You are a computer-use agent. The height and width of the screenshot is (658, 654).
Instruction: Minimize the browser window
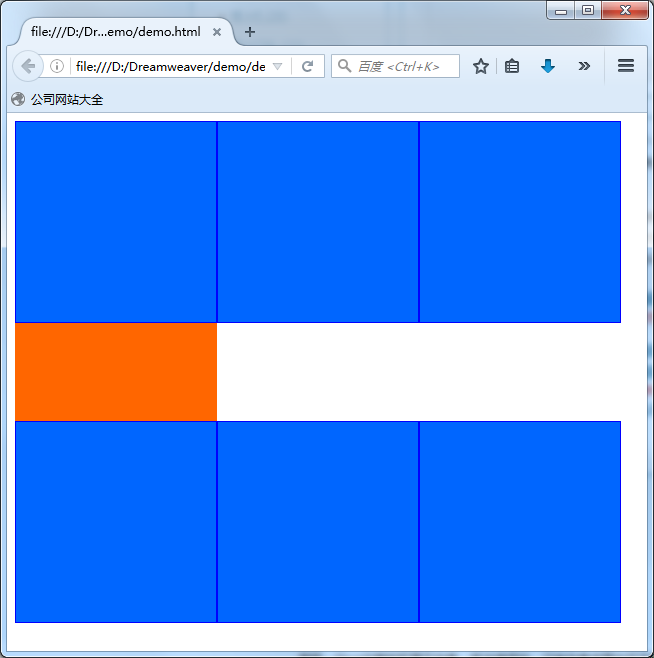coord(561,11)
